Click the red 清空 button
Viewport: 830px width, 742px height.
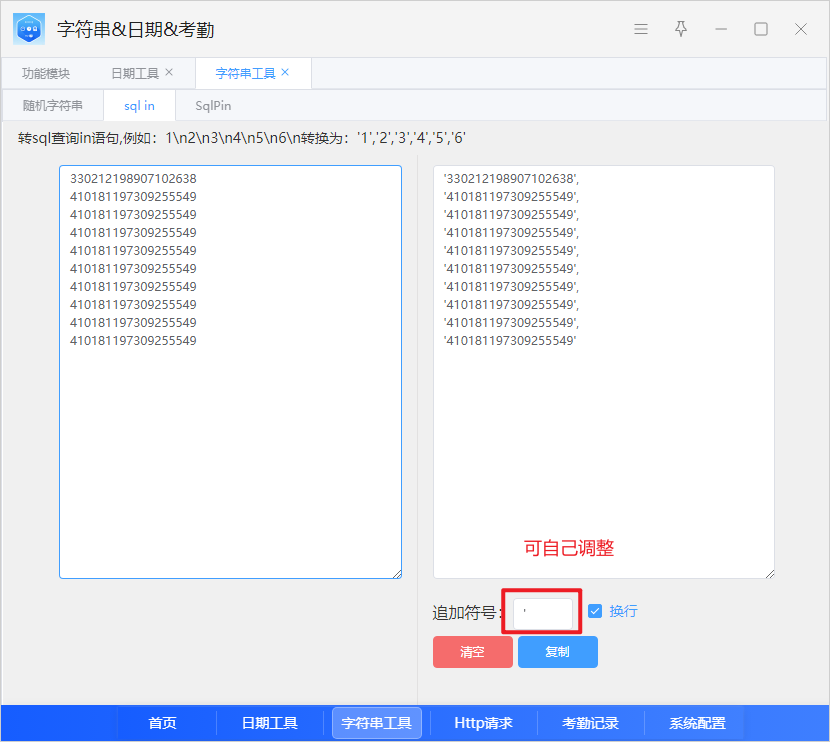pos(473,652)
